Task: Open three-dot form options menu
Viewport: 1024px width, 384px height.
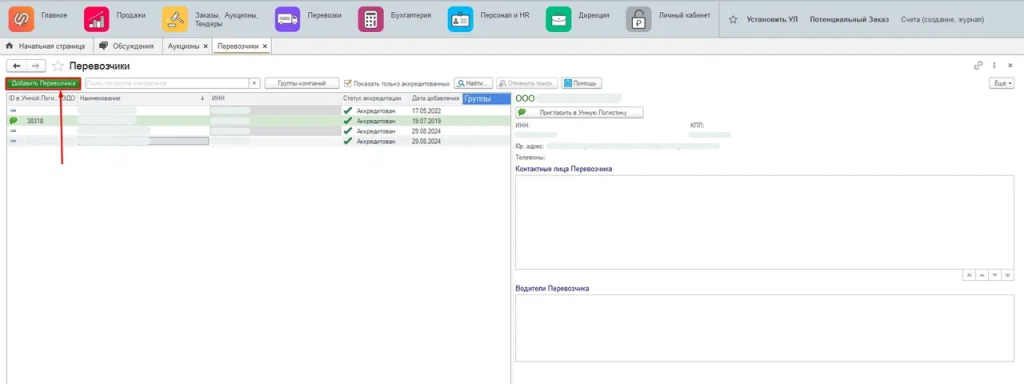Action: tap(994, 65)
